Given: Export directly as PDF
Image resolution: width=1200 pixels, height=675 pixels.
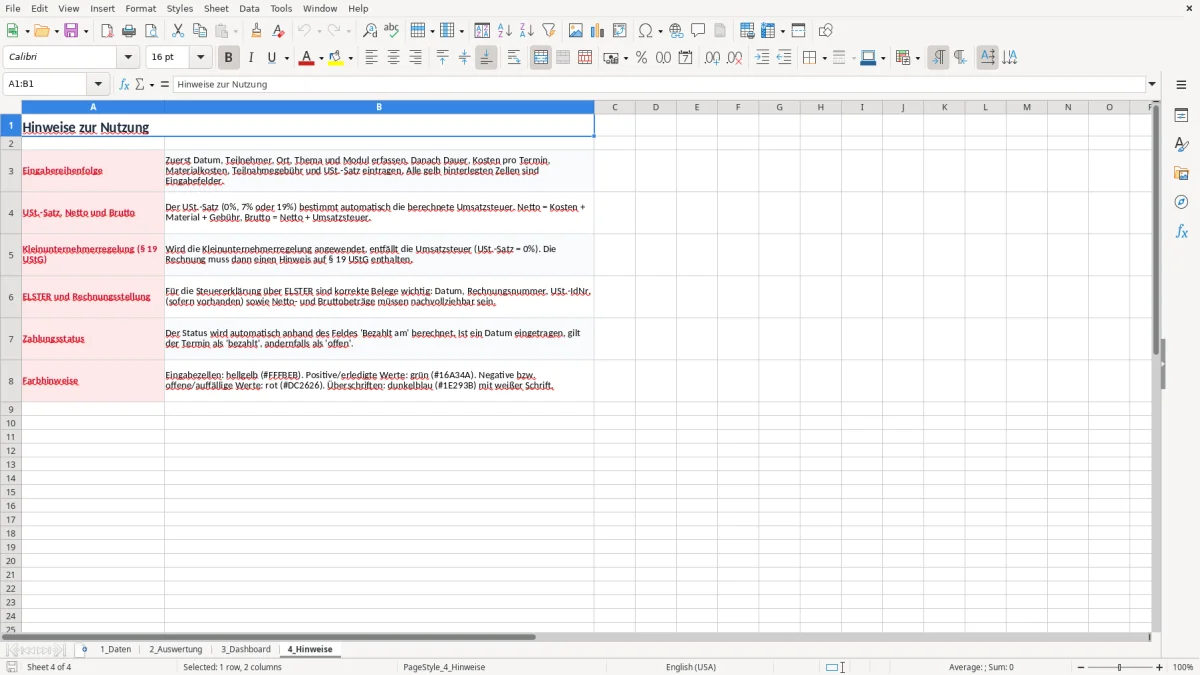Looking at the screenshot, I should pos(107,31).
